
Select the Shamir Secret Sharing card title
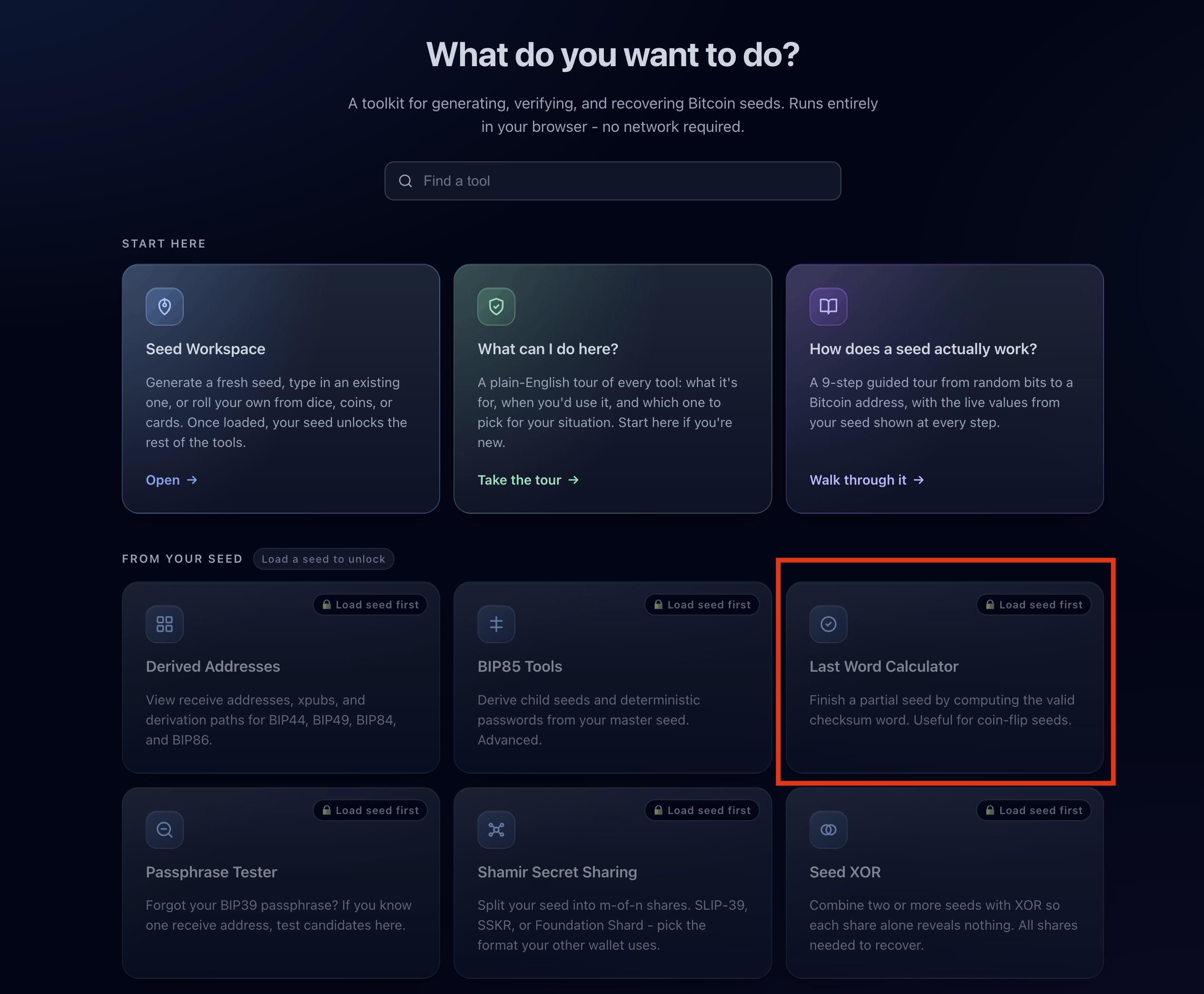[x=557, y=872]
